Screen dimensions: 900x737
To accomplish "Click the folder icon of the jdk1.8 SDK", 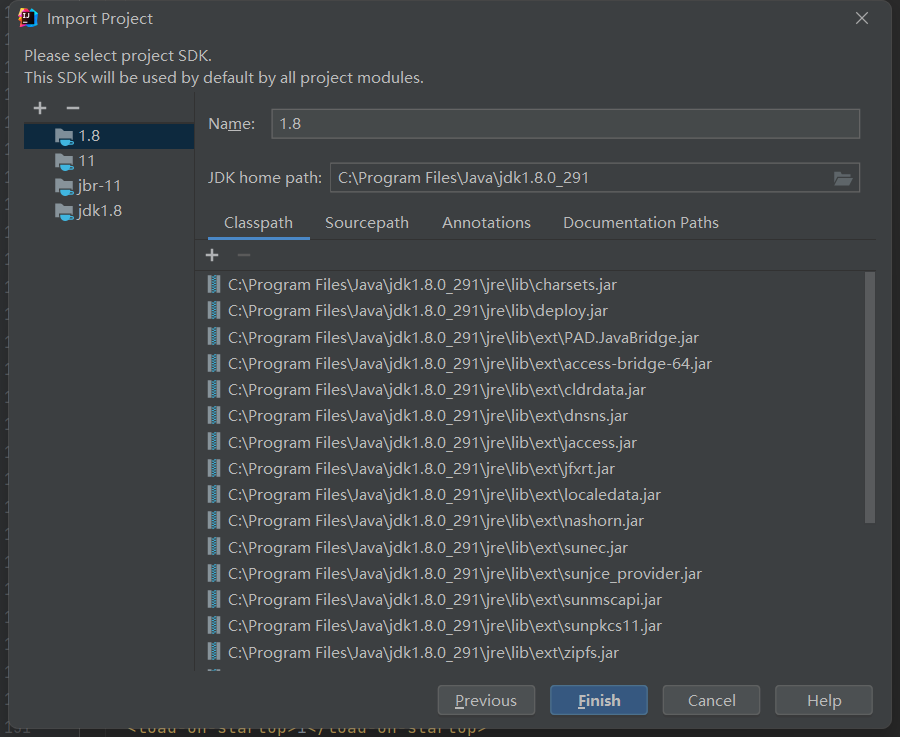I will pyautogui.click(x=64, y=212).
